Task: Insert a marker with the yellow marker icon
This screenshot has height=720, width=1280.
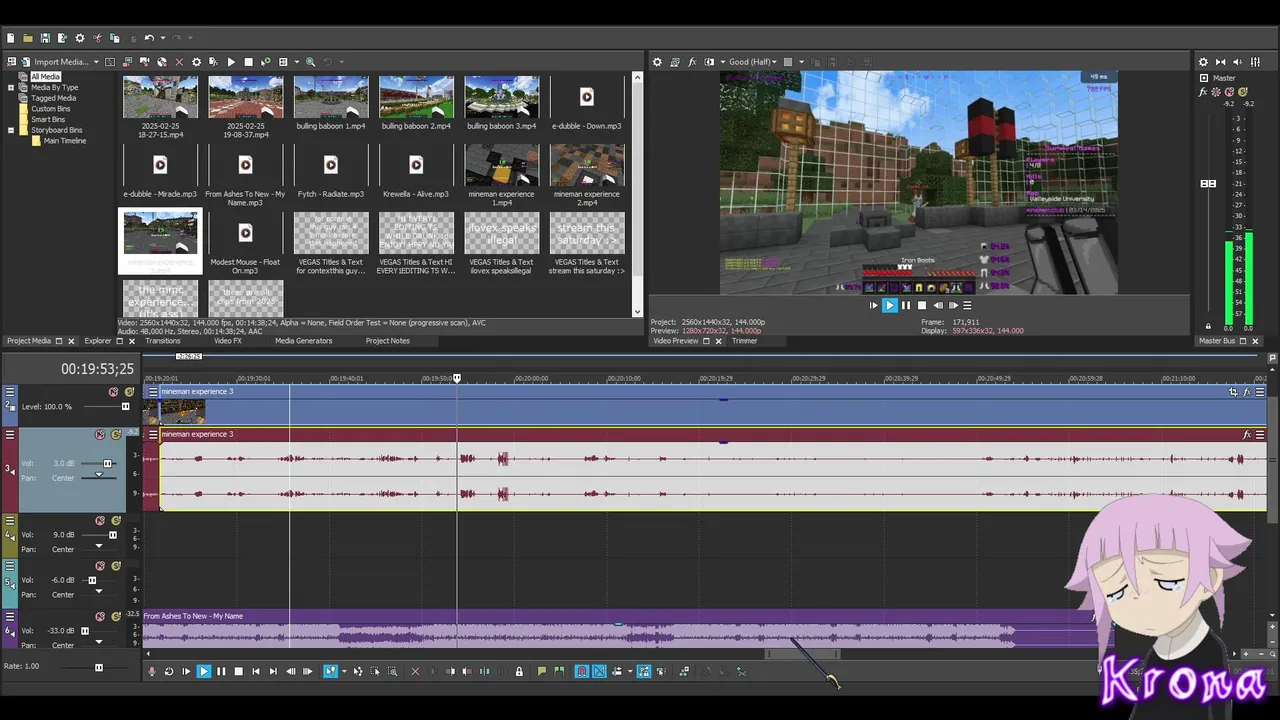Action: (x=542, y=671)
